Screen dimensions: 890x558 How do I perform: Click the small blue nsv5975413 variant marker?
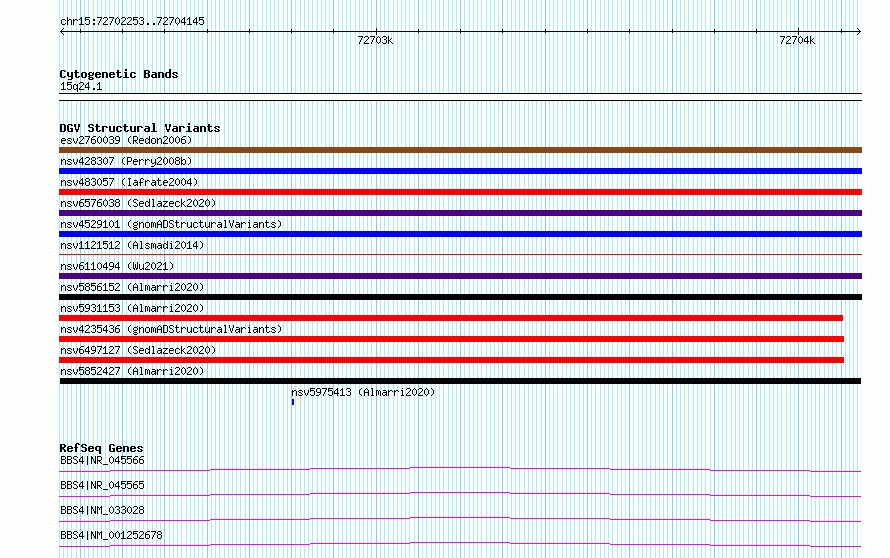pos(293,402)
